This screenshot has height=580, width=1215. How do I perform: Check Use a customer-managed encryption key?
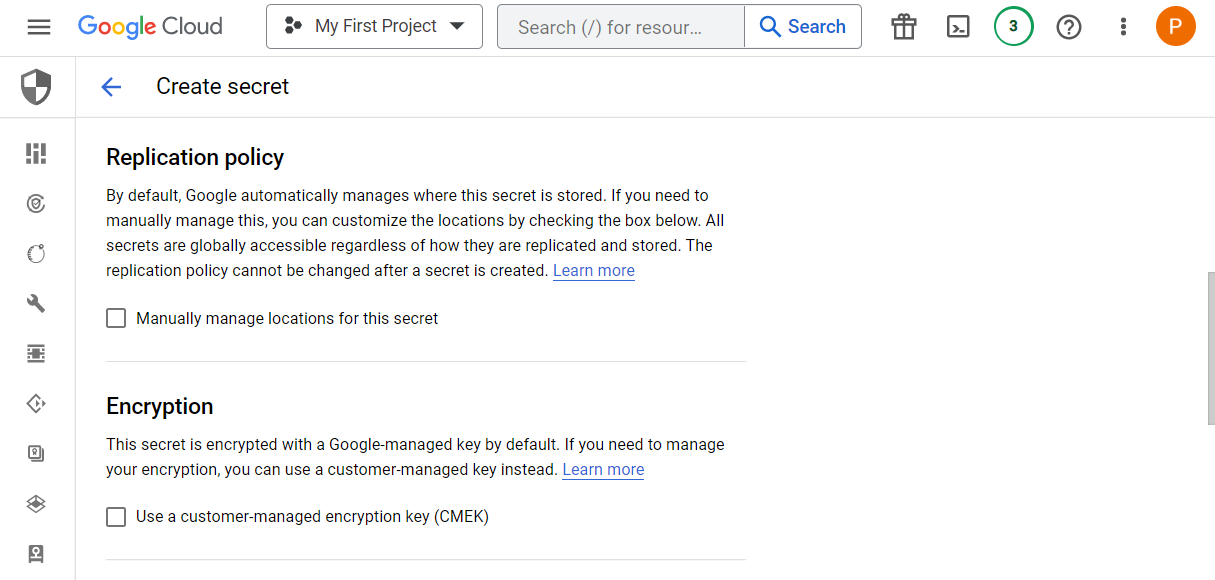[x=116, y=516]
